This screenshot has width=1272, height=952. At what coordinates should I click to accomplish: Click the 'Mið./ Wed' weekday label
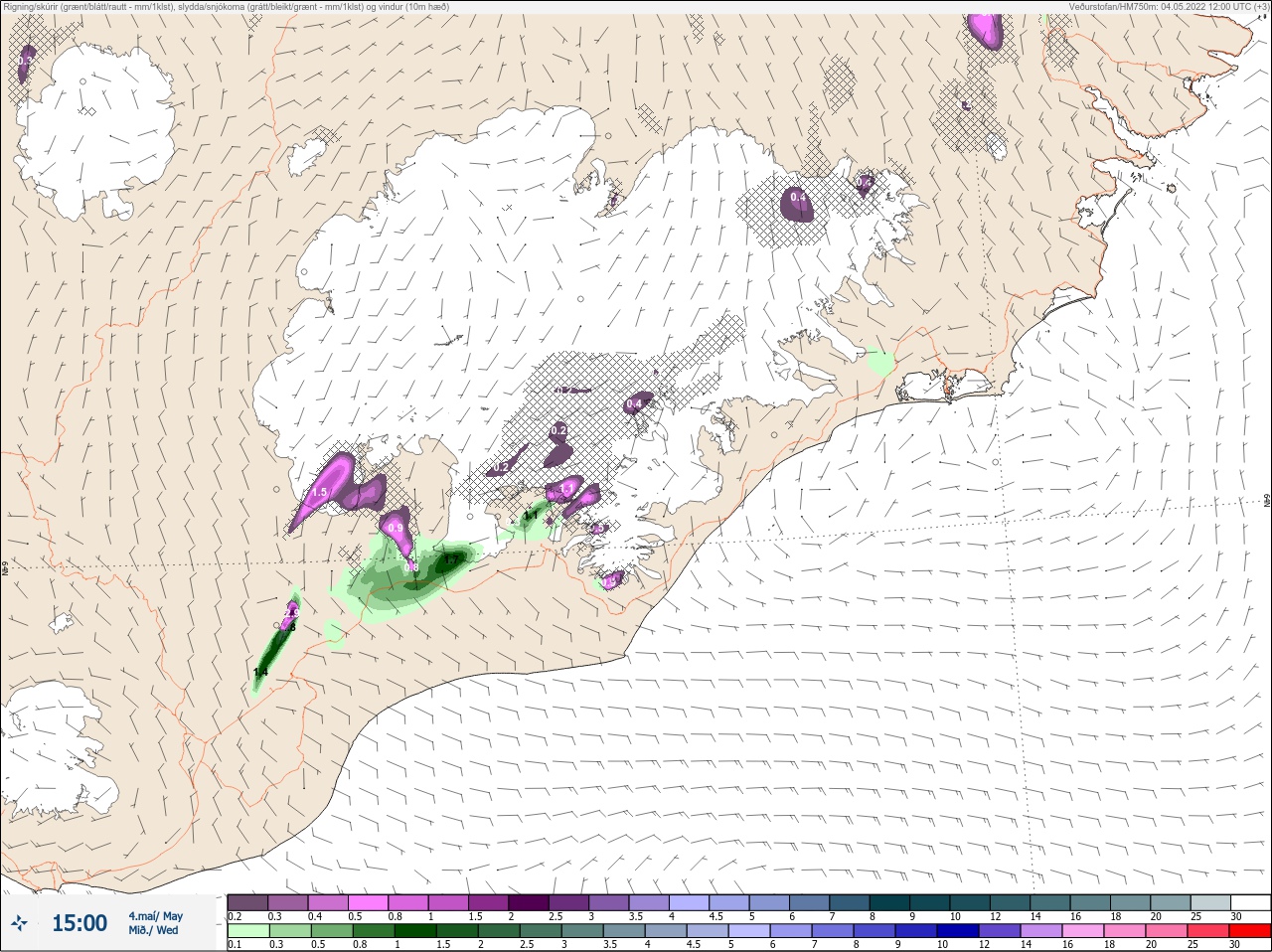[153, 930]
